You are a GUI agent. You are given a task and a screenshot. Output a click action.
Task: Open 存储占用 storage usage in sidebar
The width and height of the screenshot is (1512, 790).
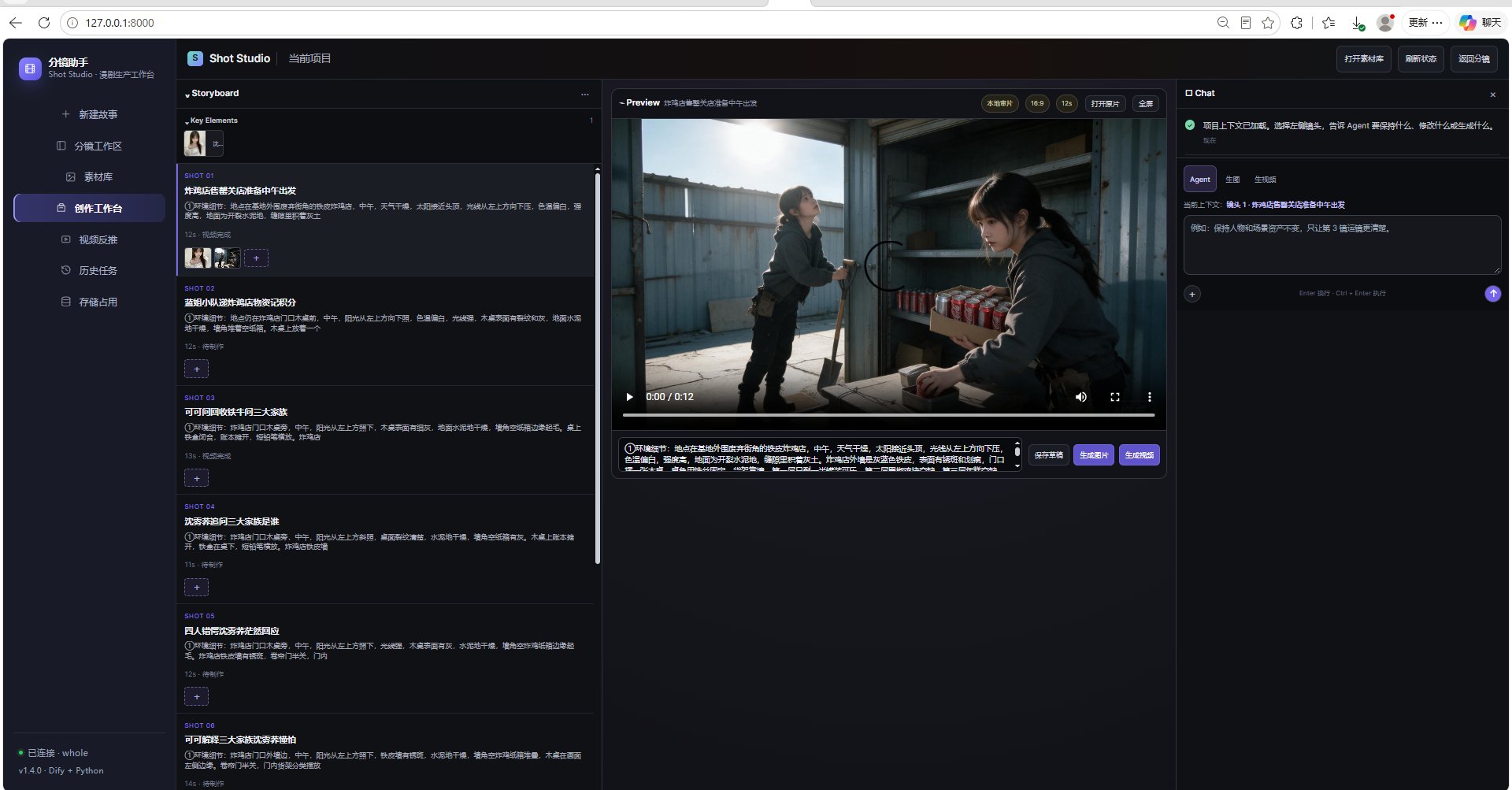pos(89,302)
